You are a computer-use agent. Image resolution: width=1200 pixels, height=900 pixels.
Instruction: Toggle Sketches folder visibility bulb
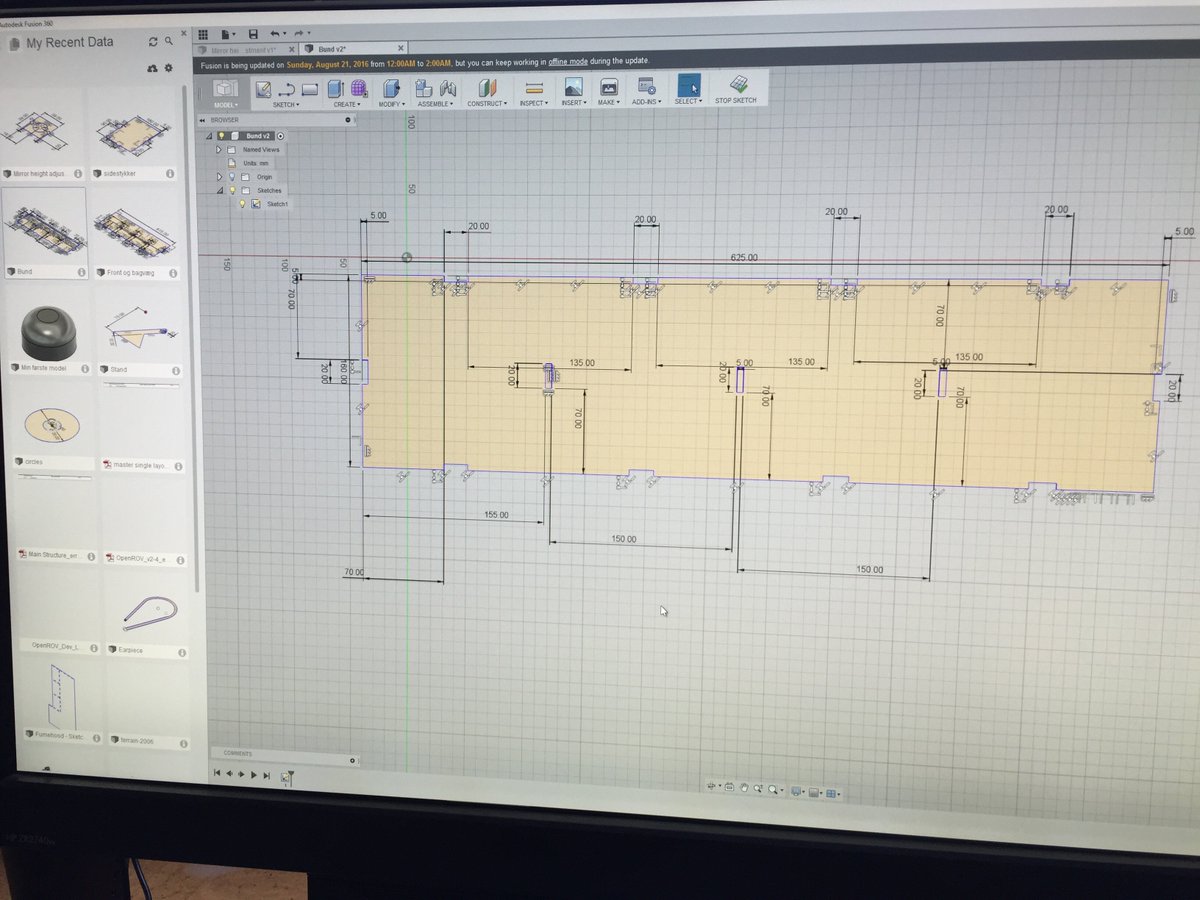coord(233,191)
